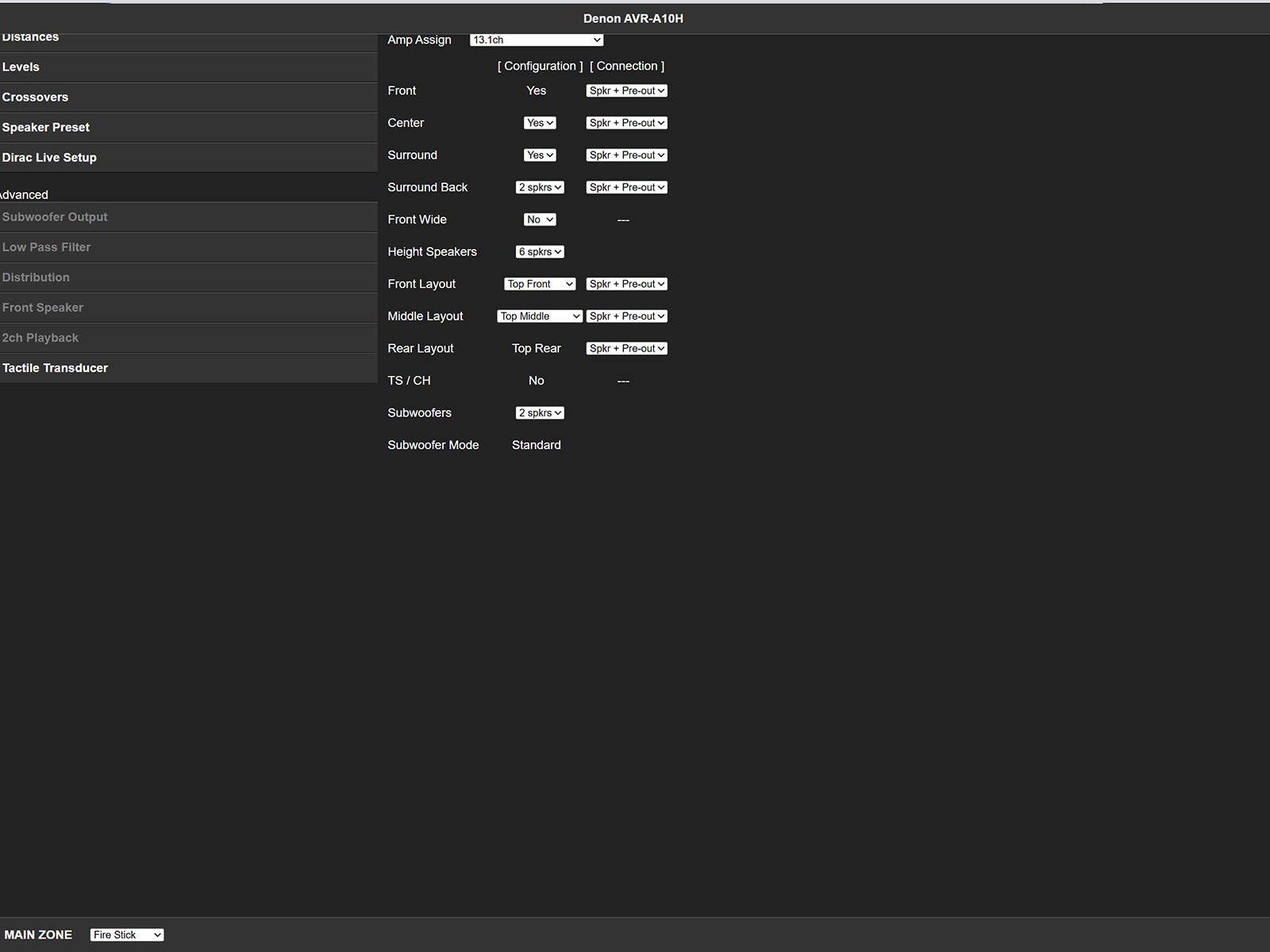
Task: Click the MAIN ZONE label
Action: pos(38,935)
